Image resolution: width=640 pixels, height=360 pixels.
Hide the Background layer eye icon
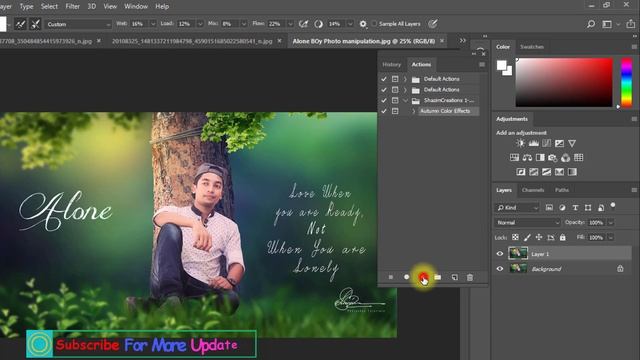(500, 269)
